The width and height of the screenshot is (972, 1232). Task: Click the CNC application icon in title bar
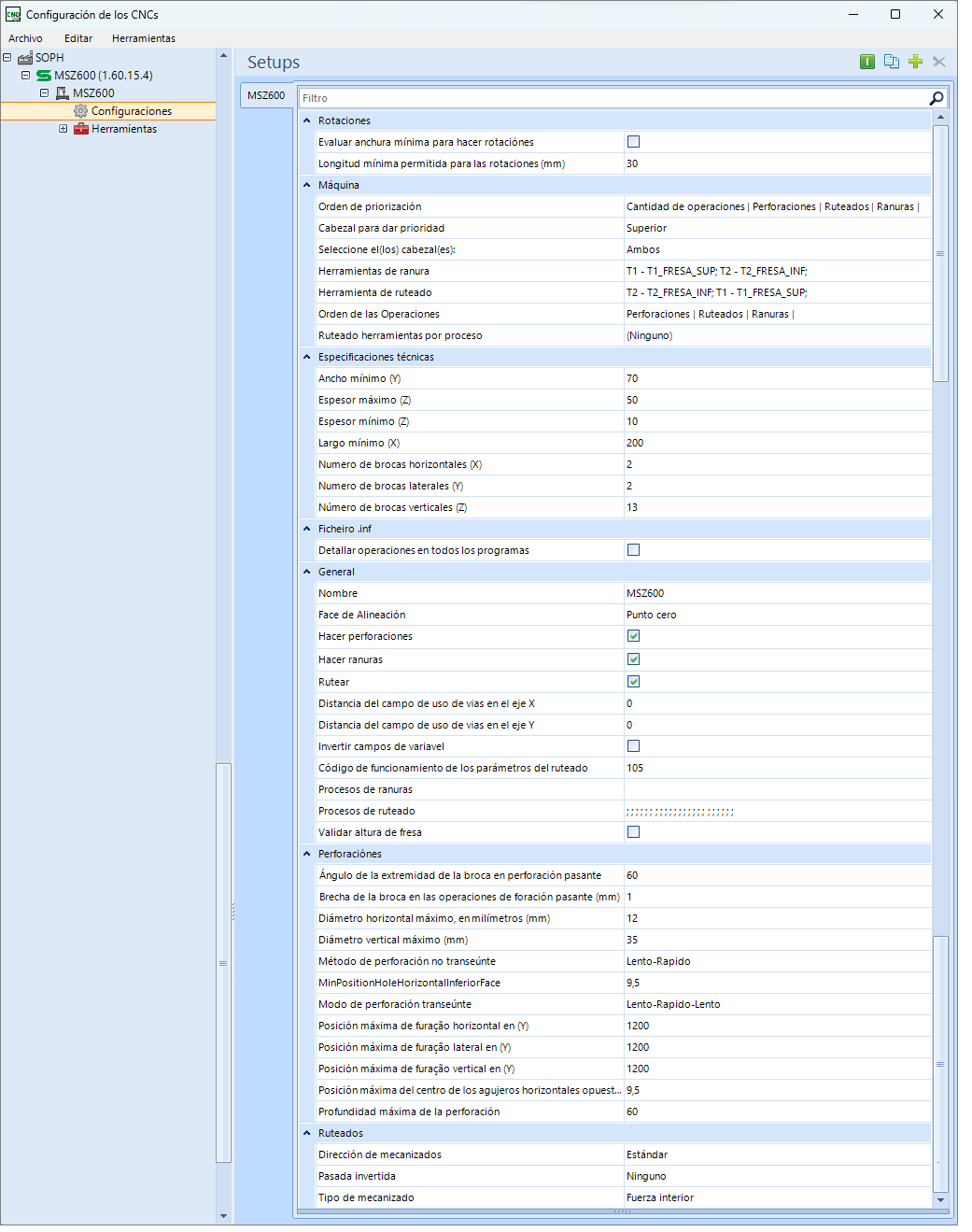[13, 14]
